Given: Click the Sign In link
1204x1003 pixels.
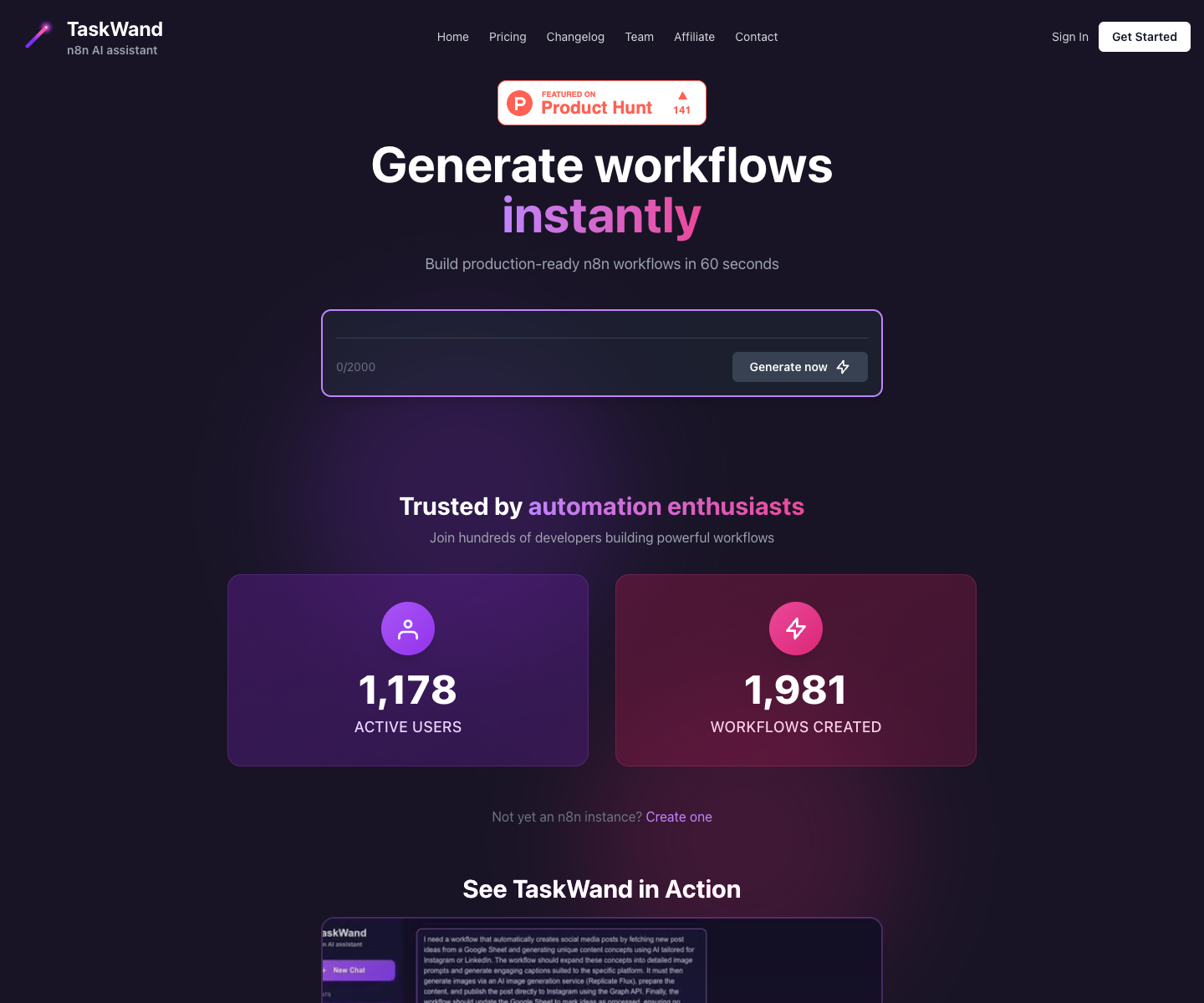Looking at the screenshot, I should click(1070, 37).
